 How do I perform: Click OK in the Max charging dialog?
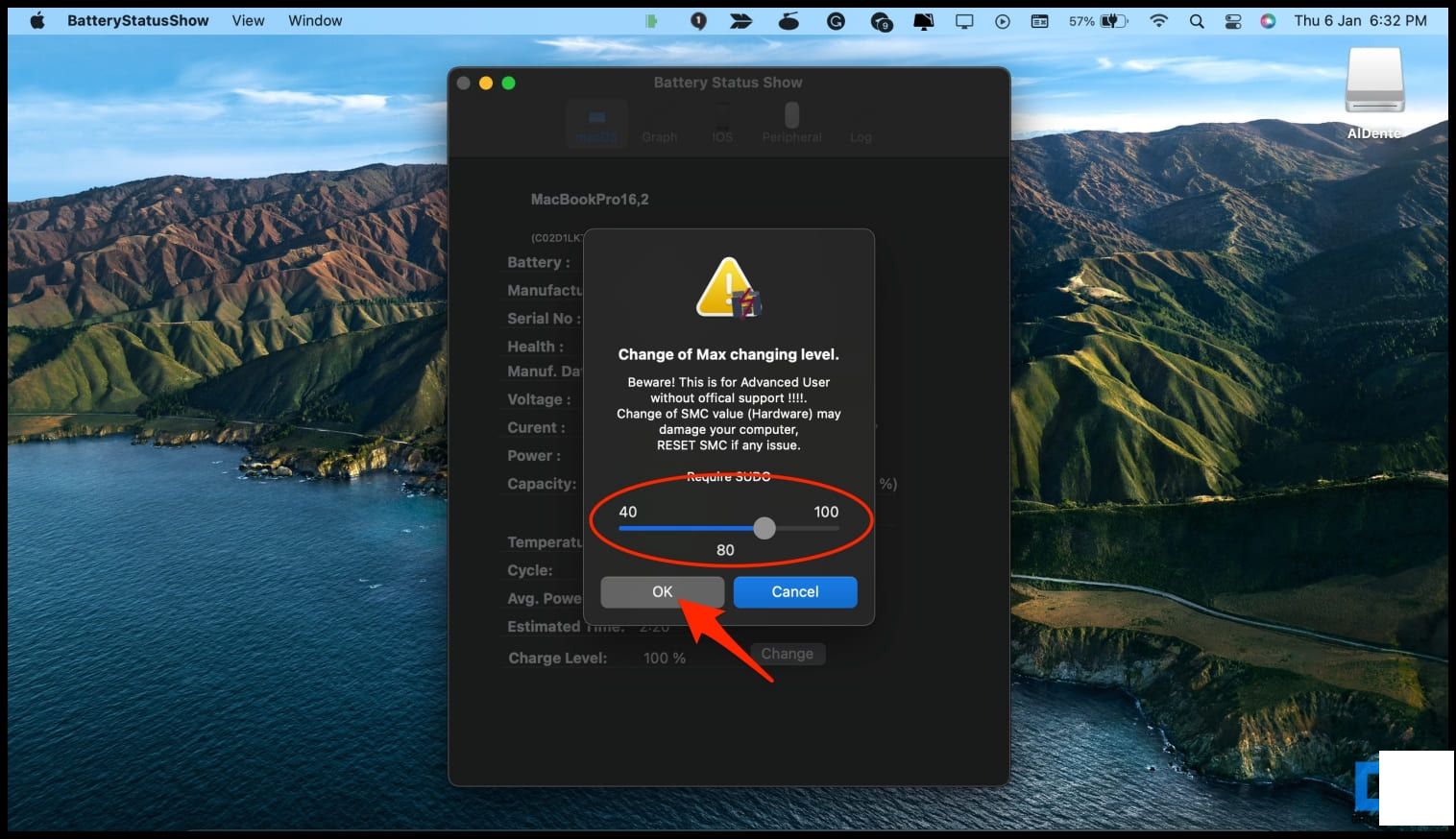(663, 592)
